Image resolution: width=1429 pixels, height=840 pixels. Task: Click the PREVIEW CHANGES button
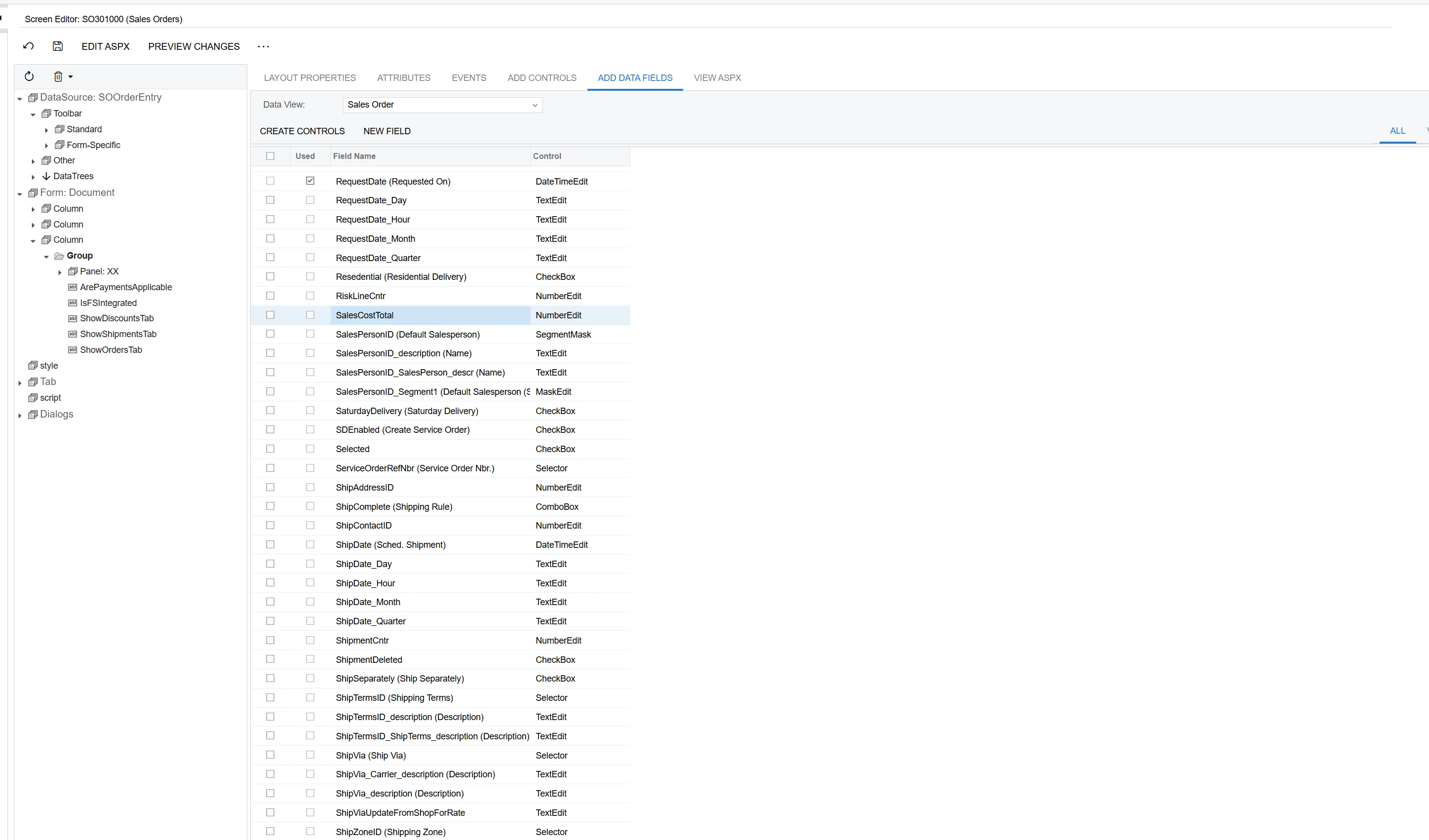tap(194, 46)
